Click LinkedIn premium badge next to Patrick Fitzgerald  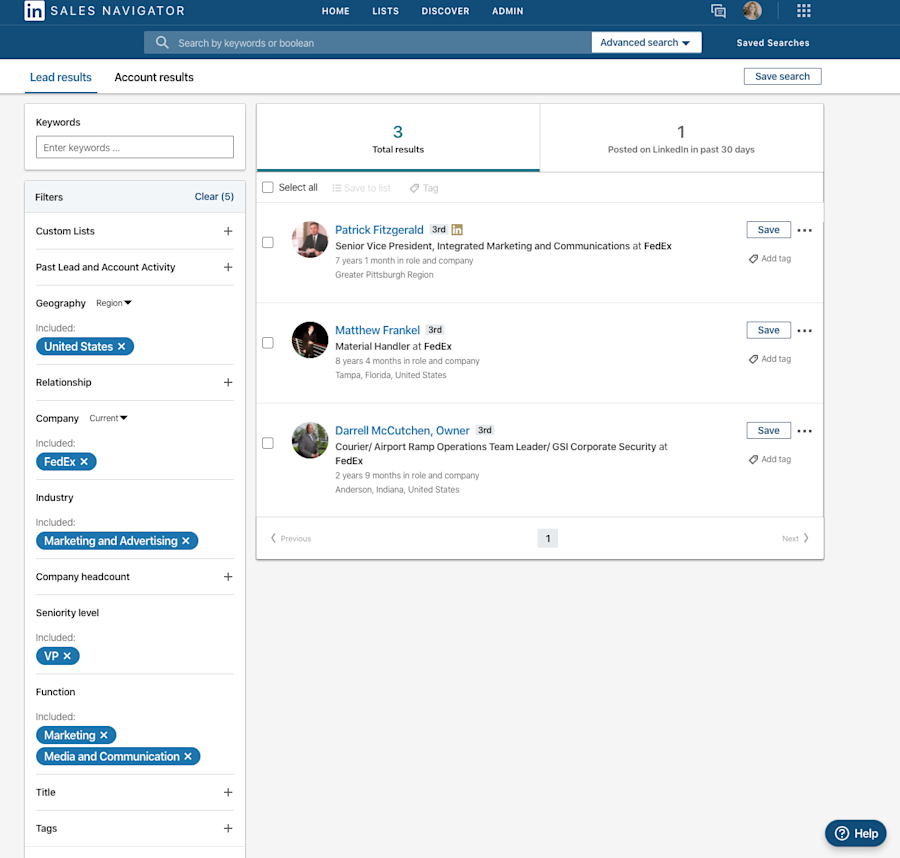457,230
